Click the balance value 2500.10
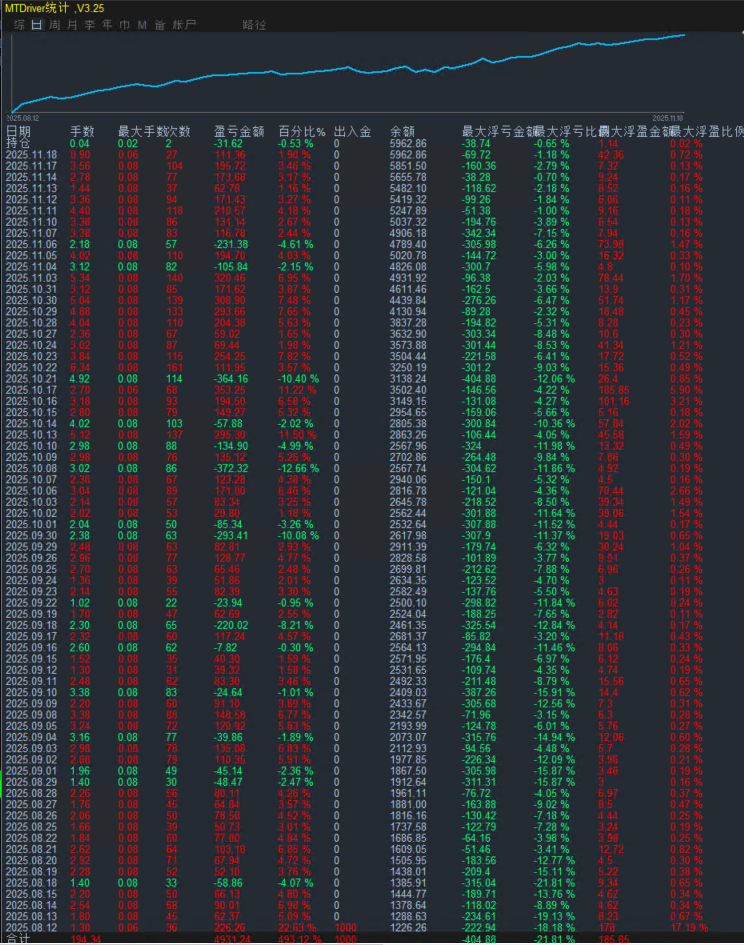The height and width of the screenshot is (945, 744). coord(408,603)
